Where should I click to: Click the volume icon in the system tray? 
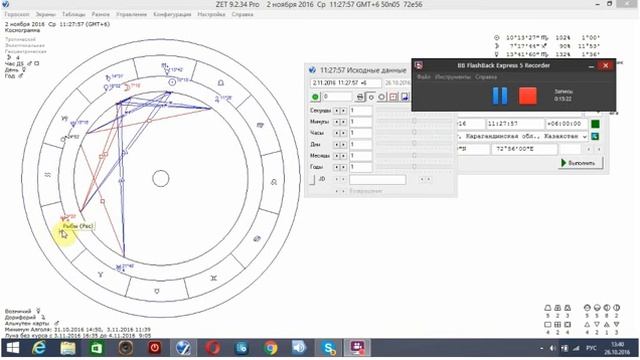click(552, 348)
